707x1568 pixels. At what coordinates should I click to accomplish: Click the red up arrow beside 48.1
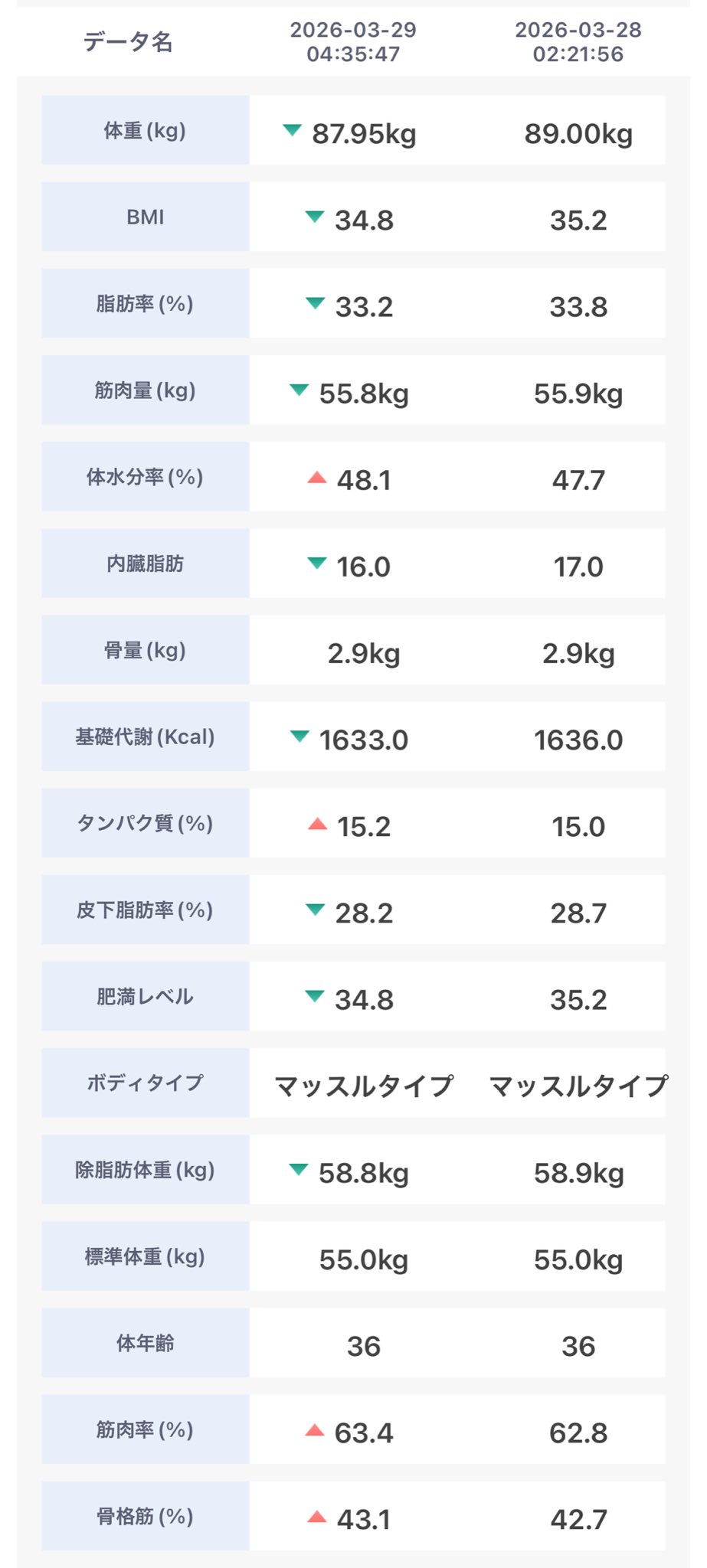click(316, 478)
